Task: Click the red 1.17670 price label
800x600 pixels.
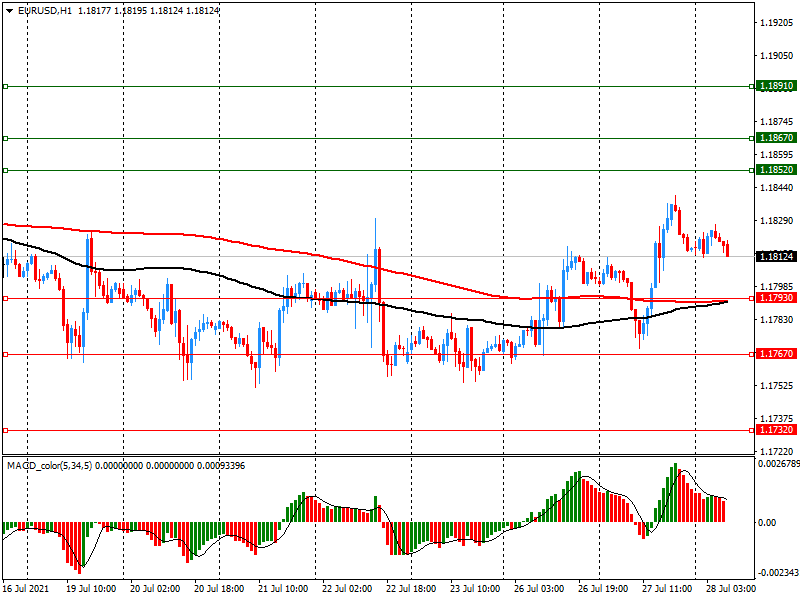Action: click(776, 354)
